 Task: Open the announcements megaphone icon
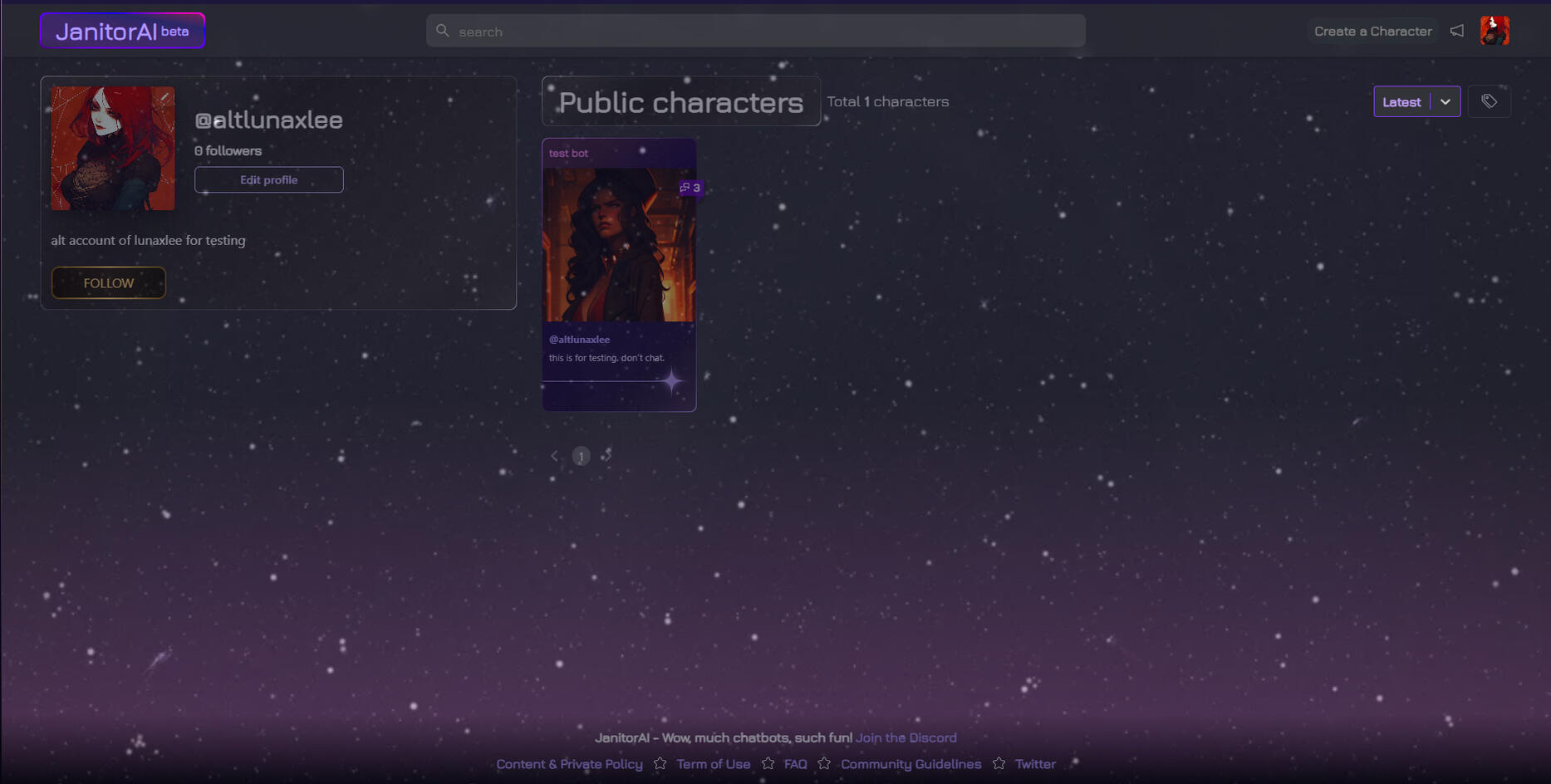click(x=1457, y=31)
